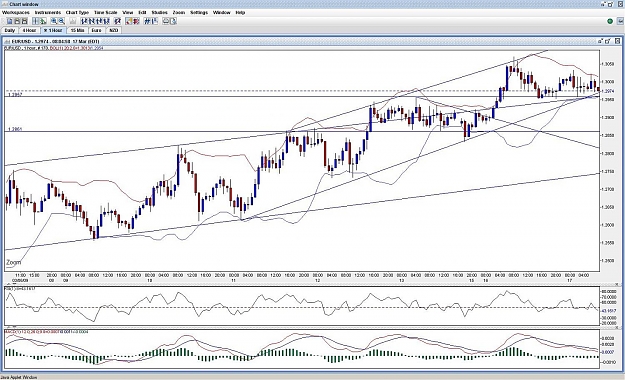Click the EURUSD chart window title icon
The height and width of the screenshot is (380, 625).
[x=7, y=41]
